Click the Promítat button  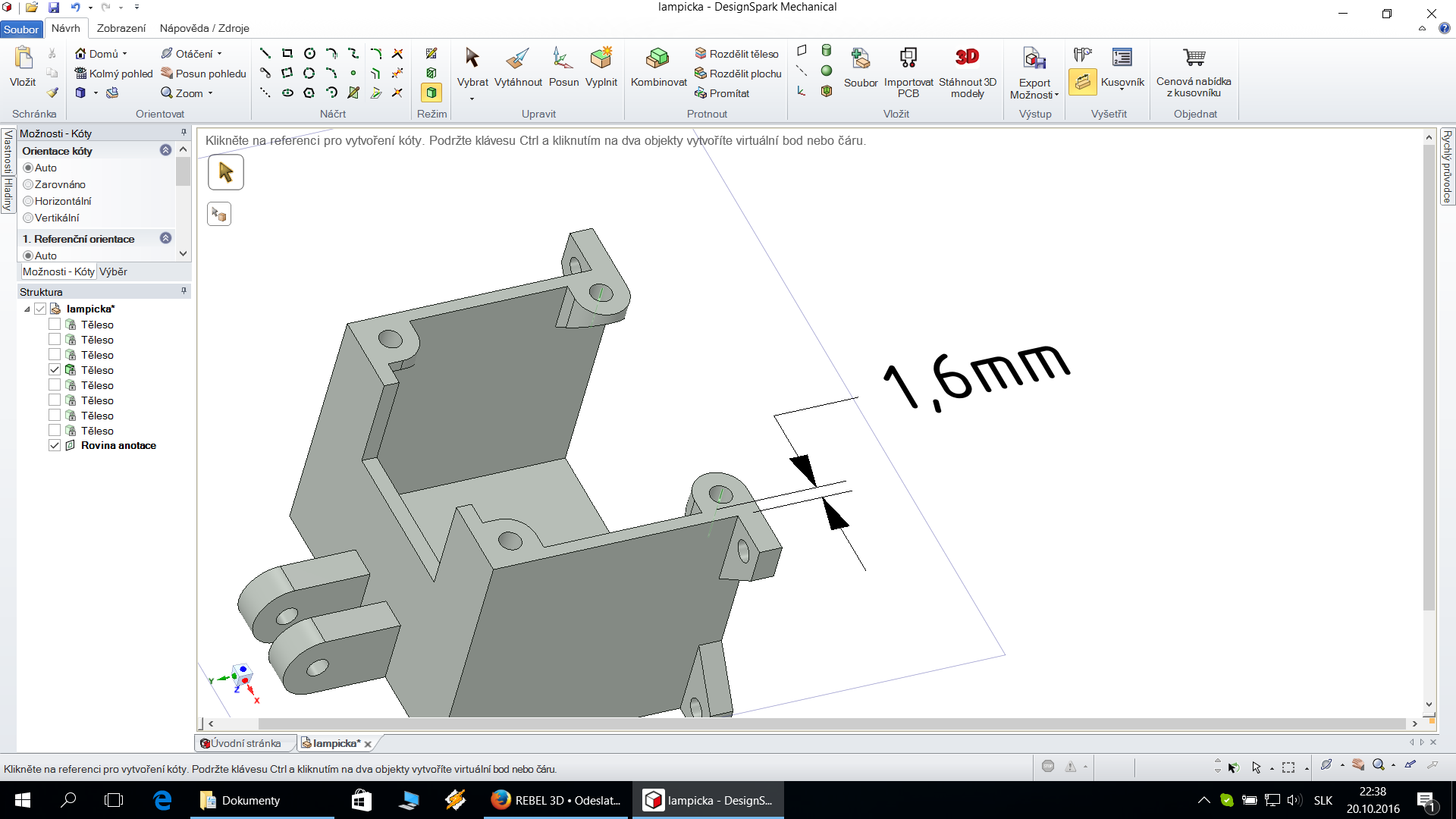pyautogui.click(x=723, y=93)
